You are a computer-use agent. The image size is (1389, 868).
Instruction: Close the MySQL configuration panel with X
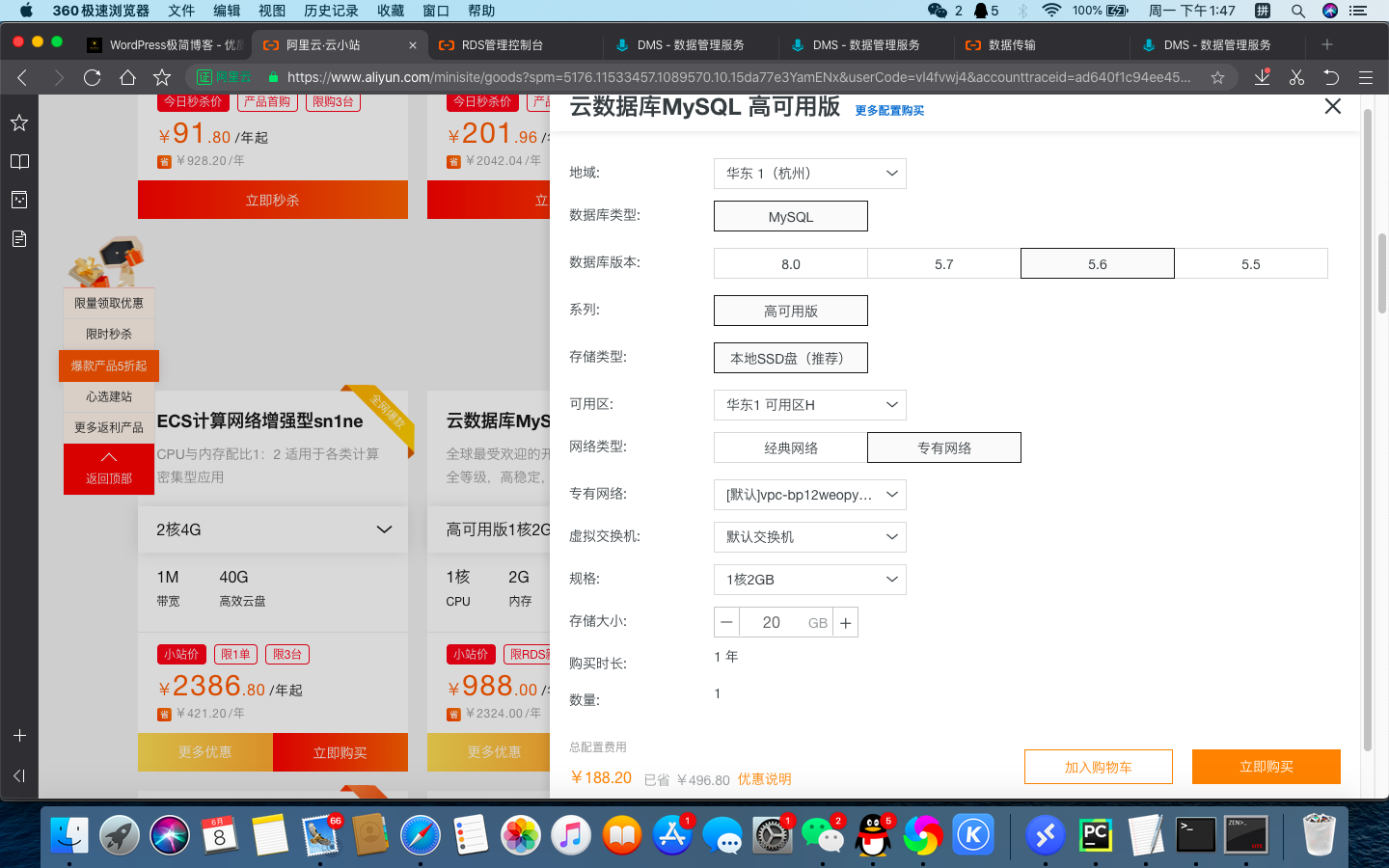pyautogui.click(x=1333, y=106)
